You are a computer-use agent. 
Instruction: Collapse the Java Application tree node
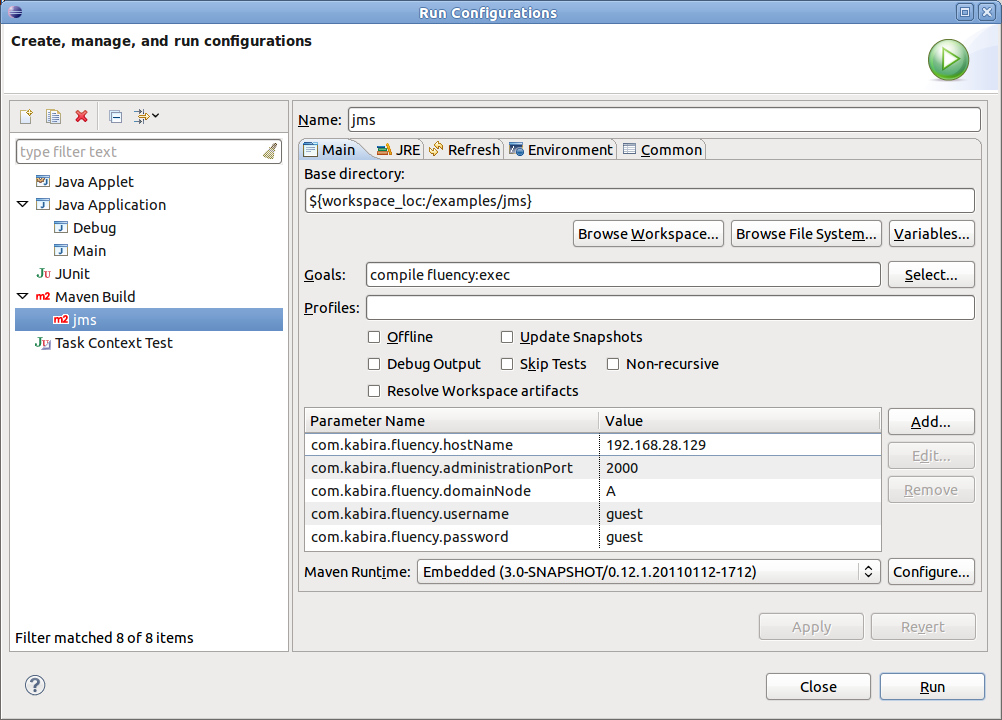click(22, 204)
